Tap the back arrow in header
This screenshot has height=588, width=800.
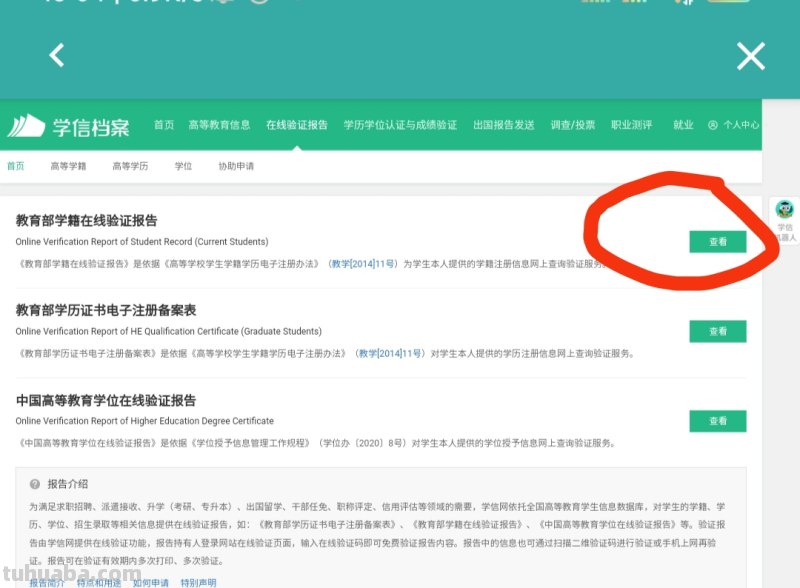tap(57, 55)
